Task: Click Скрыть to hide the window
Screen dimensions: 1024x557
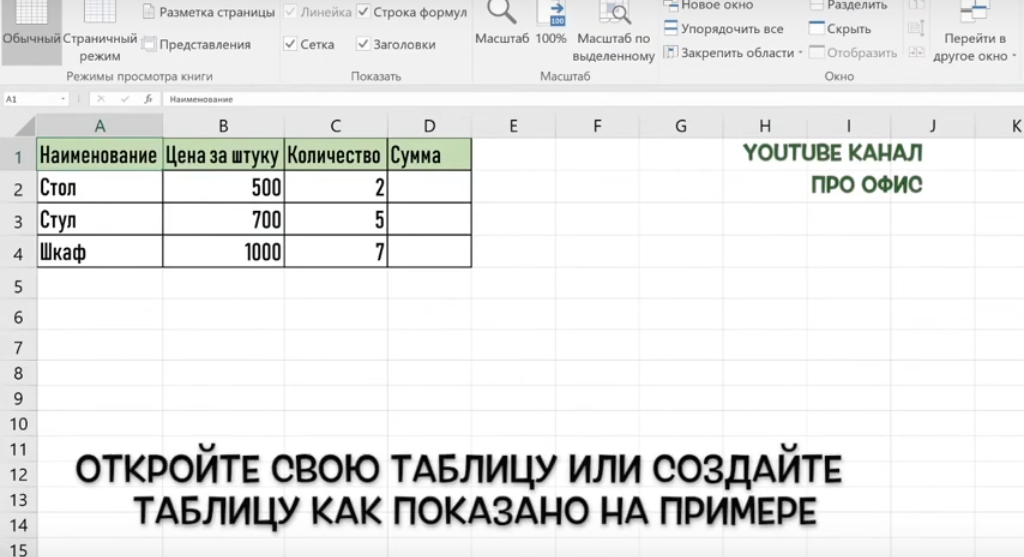Action: (840, 29)
